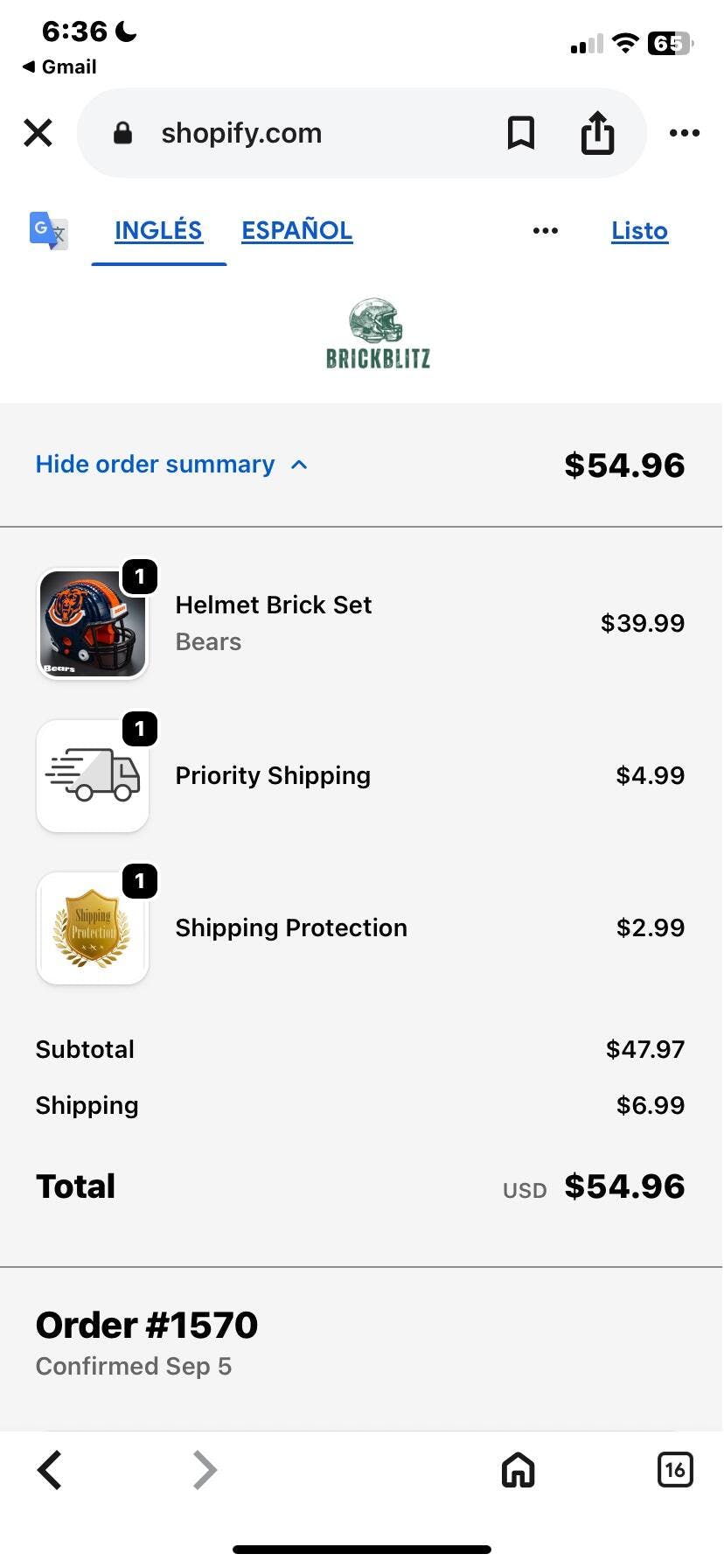Close the in-app browser with the X
The image size is (724, 1568).
pyautogui.click(x=38, y=133)
